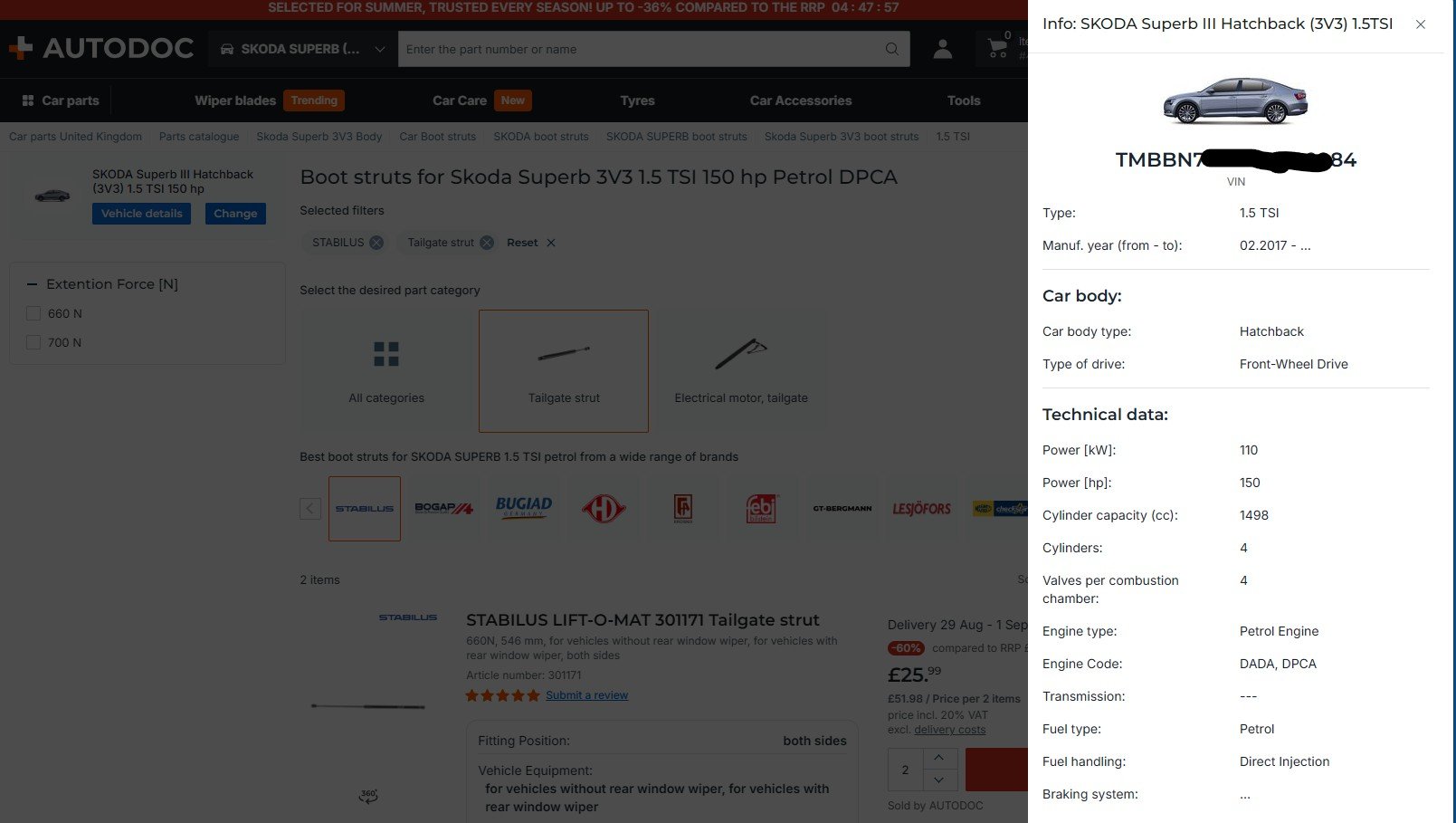
Task: Click the Cylinder capacity value 1498
Action: click(x=1254, y=515)
